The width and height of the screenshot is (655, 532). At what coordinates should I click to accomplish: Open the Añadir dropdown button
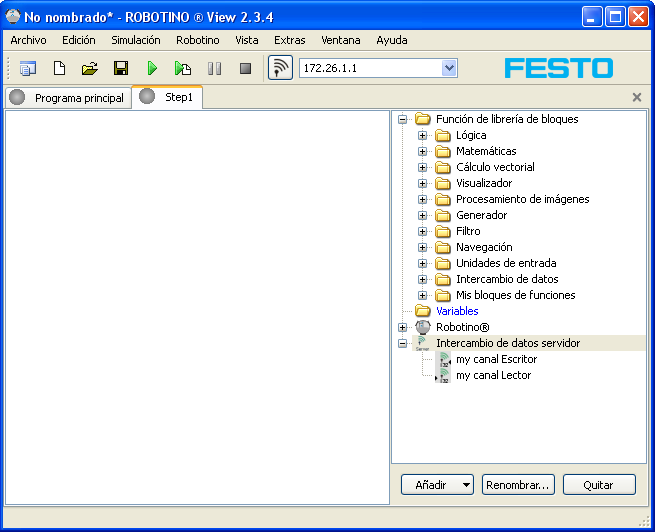point(437,485)
